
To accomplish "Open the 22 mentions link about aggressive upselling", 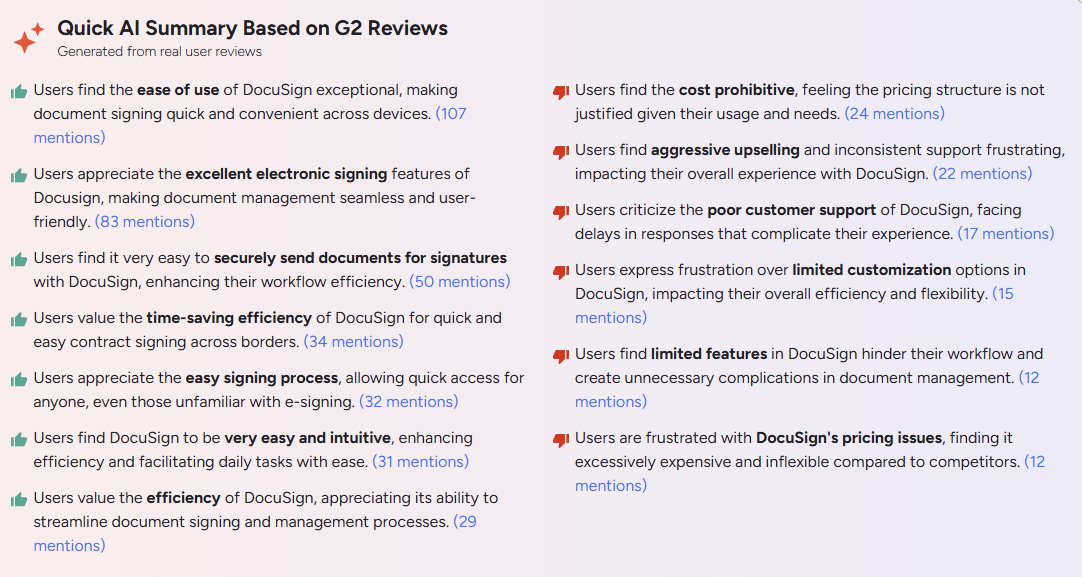I will point(984,173).
